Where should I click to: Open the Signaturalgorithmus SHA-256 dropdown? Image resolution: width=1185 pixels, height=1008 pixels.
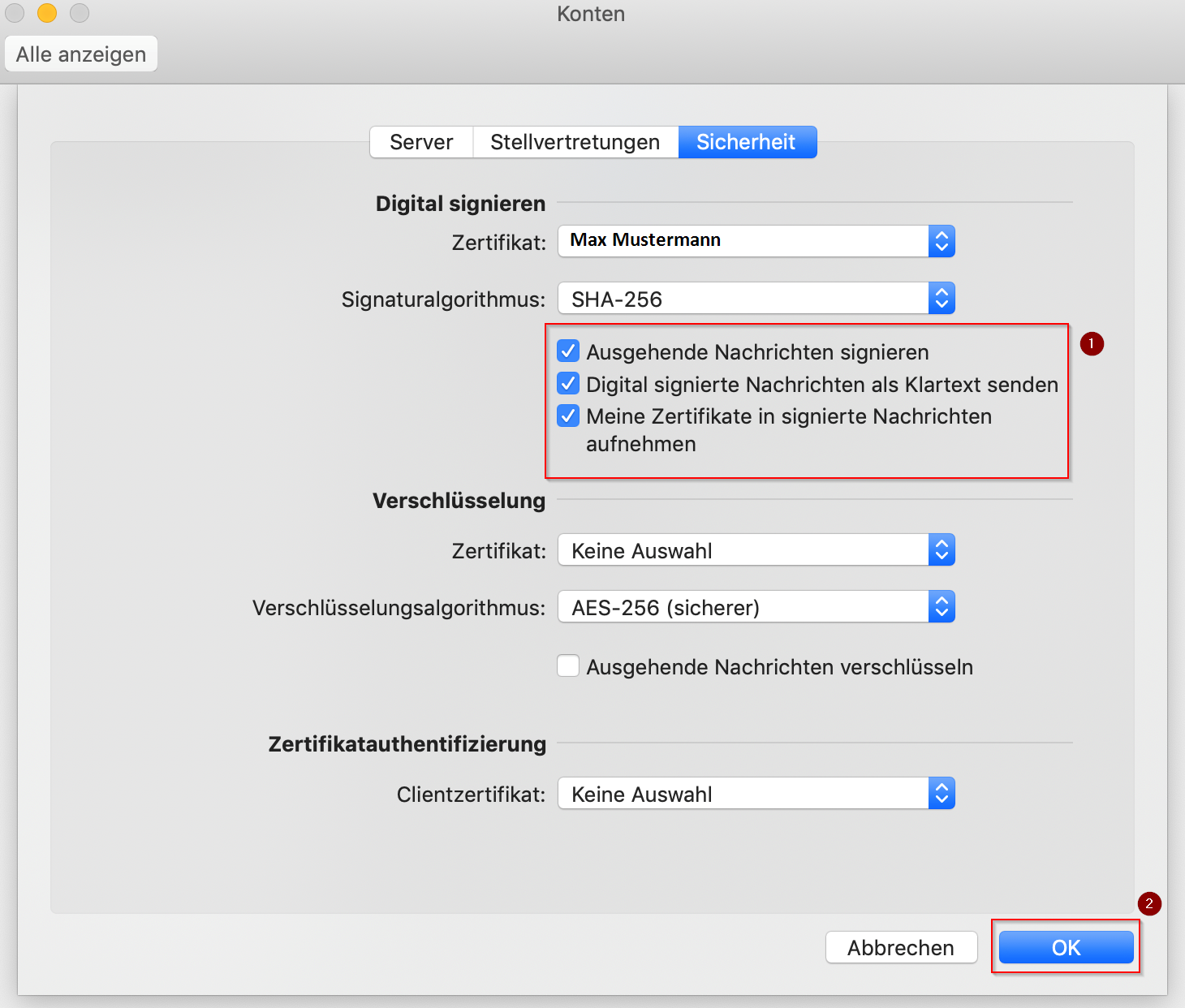coord(756,298)
